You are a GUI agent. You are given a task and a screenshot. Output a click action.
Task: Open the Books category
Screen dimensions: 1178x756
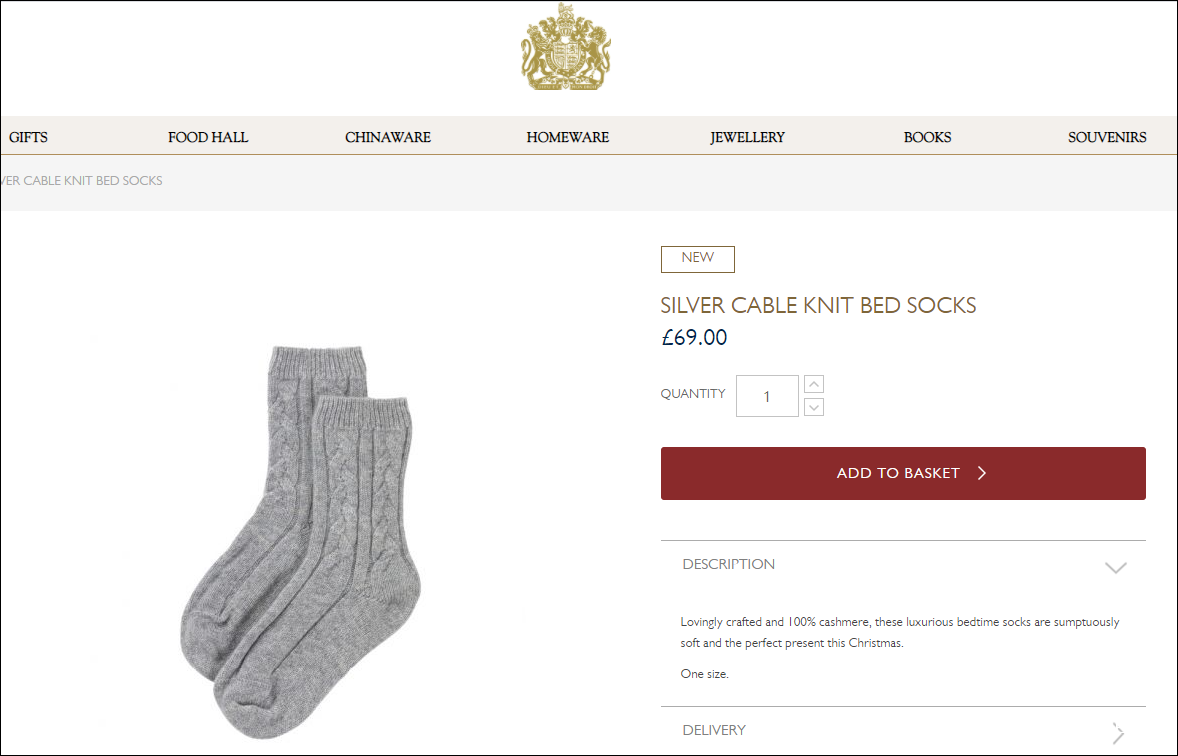[x=927, y=137]
